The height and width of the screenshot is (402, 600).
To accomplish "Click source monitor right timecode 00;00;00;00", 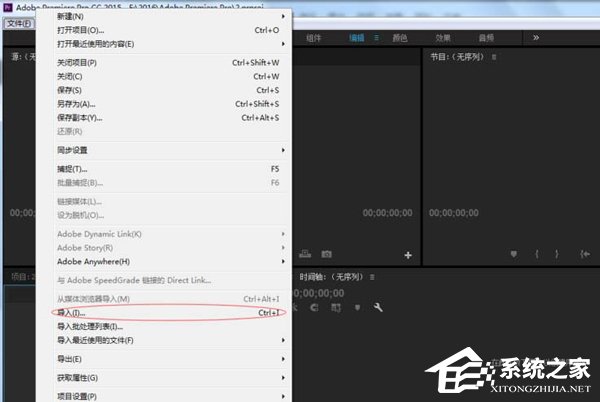I will (388, 213).
